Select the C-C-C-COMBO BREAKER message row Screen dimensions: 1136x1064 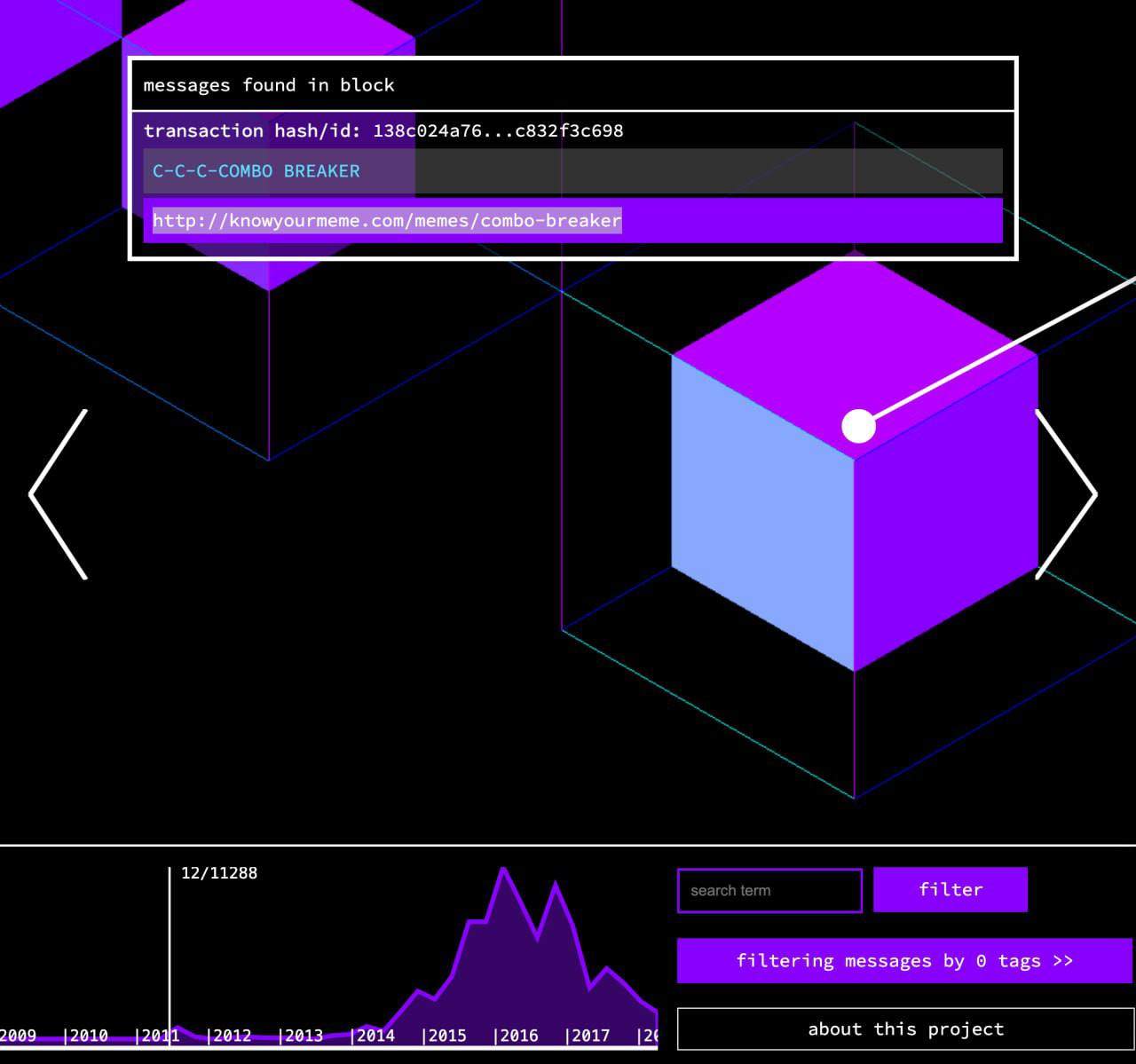[x=572, y=171]
